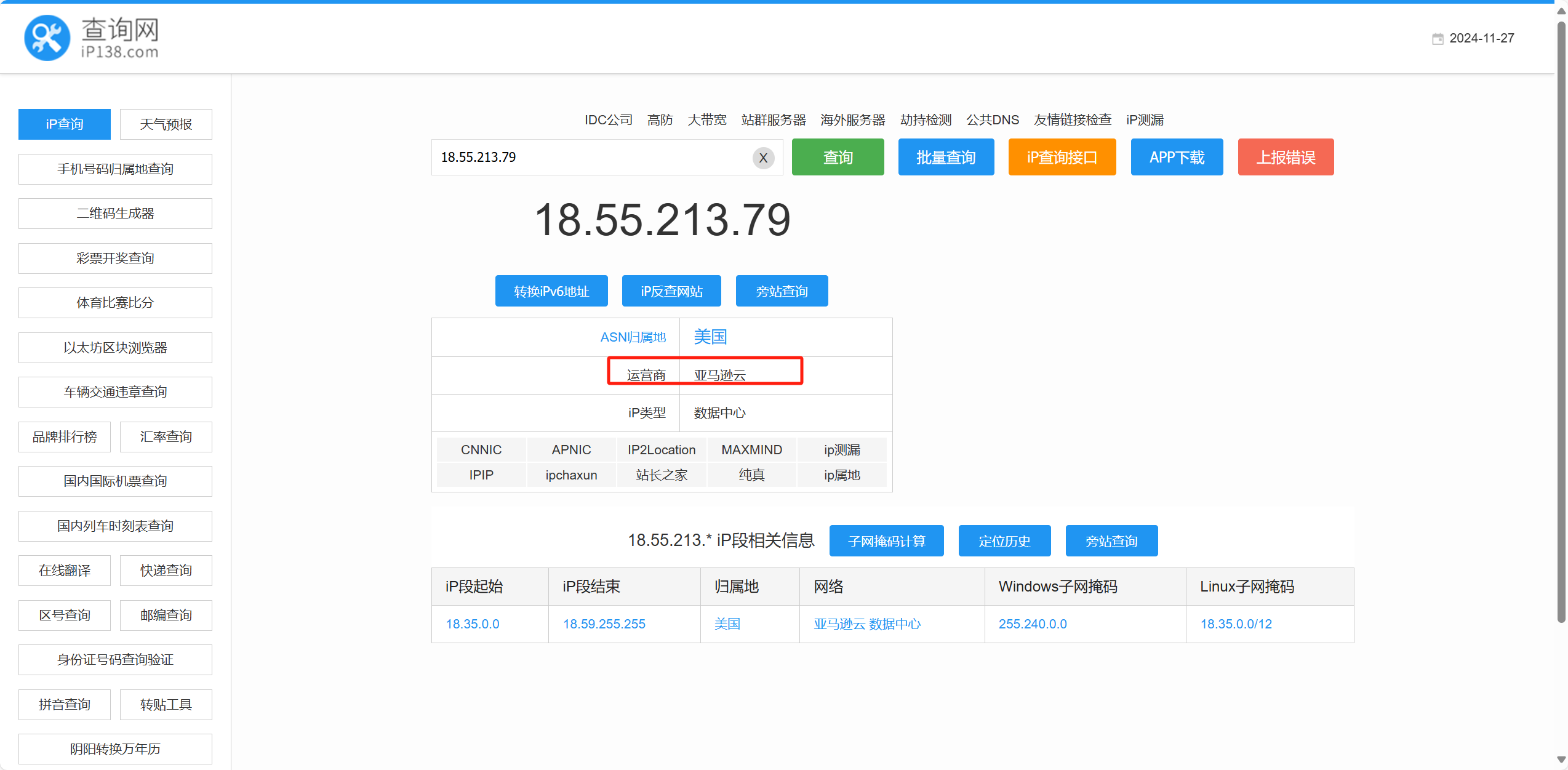The image size is (1568, 770).
Task: Convert to IPv6 with 转换iPv6地址
Action: [551, 291]
